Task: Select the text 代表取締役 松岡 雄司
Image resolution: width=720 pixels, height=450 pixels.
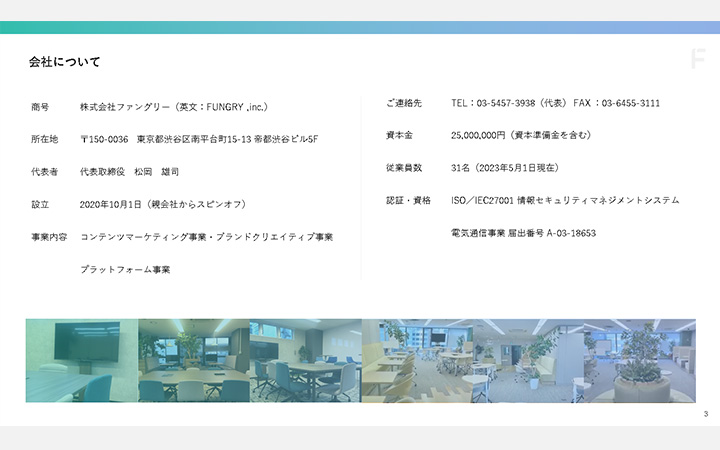Action: 129,172
